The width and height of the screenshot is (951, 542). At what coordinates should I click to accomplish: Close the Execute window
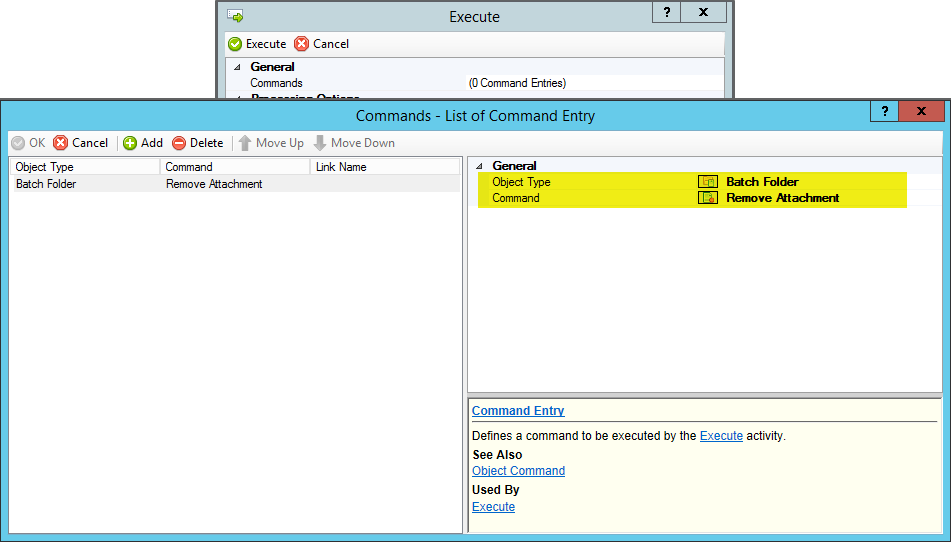[704, 12]
